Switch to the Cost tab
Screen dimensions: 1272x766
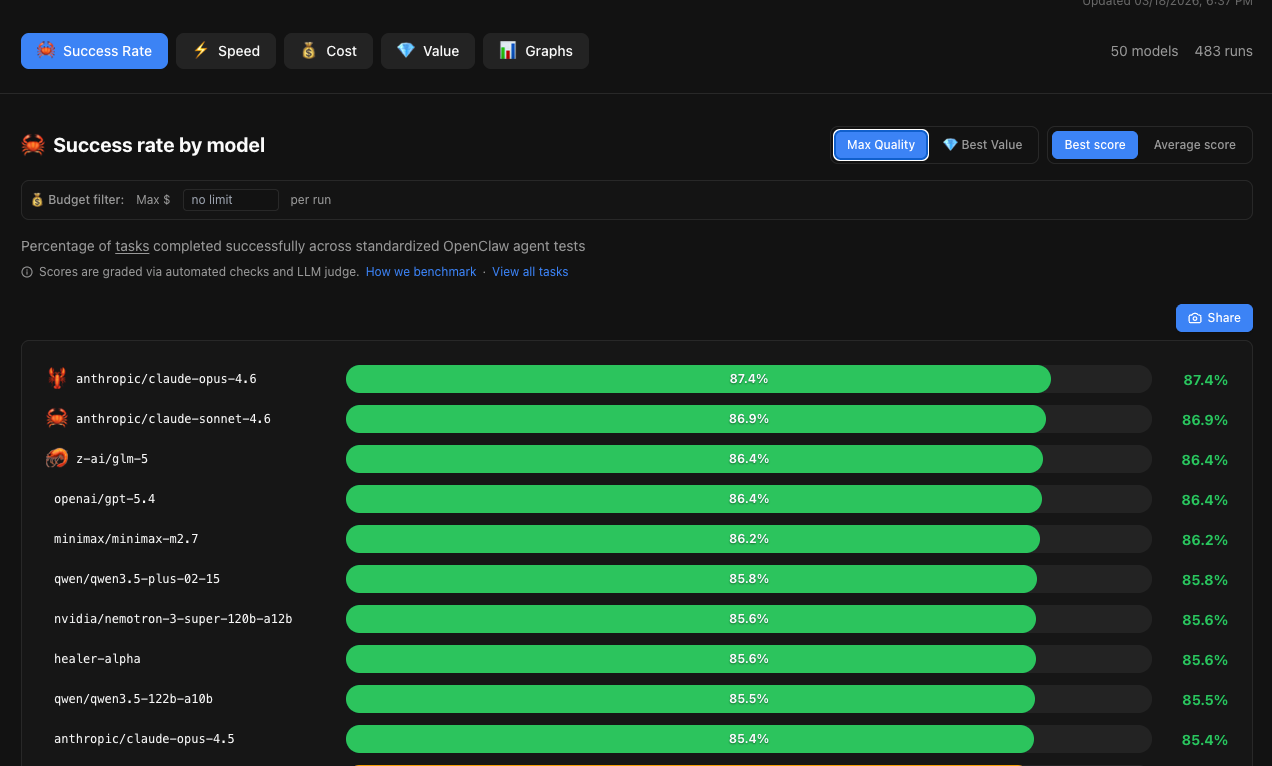coord(328,51)
